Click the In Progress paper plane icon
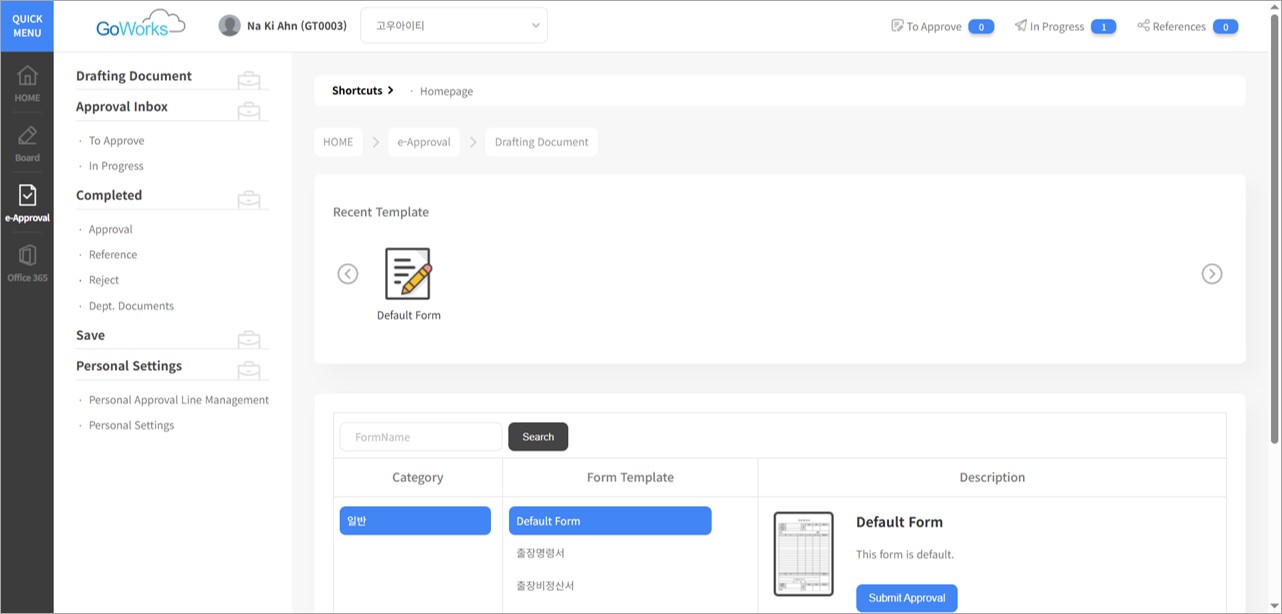 1020,26
